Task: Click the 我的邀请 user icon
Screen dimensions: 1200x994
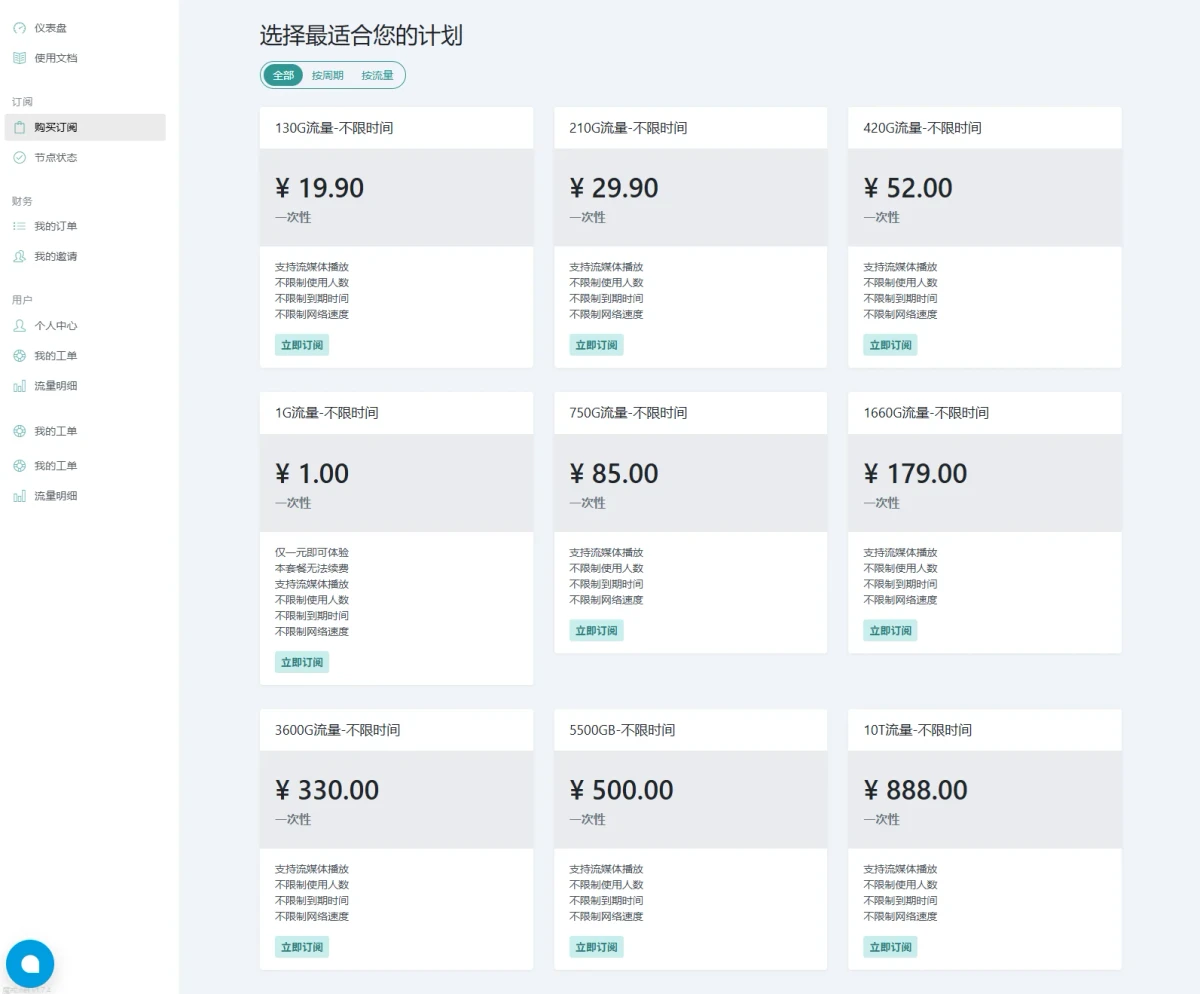Action: pyautogui.click(x=19, y=256)
